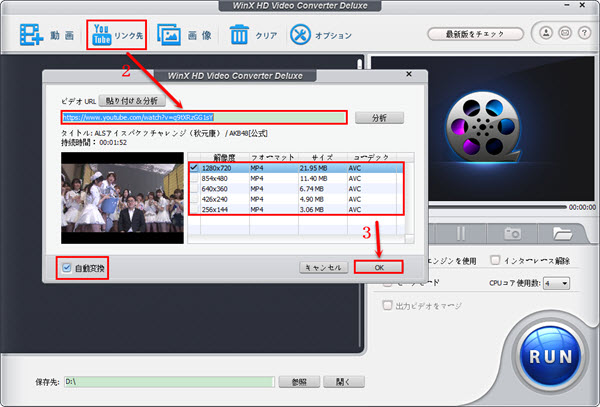This screenshot has width=600, height=407.
Task: Open help via question mark icon
Action: click(x=584, y=33)
